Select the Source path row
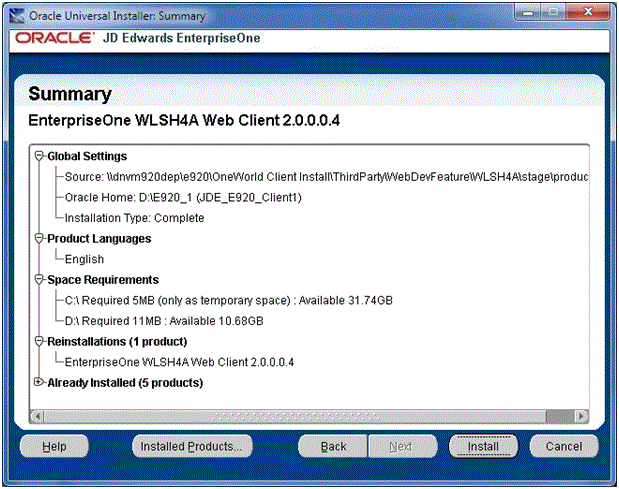This screenshot has height=489, width=619. tap(326, 177)
